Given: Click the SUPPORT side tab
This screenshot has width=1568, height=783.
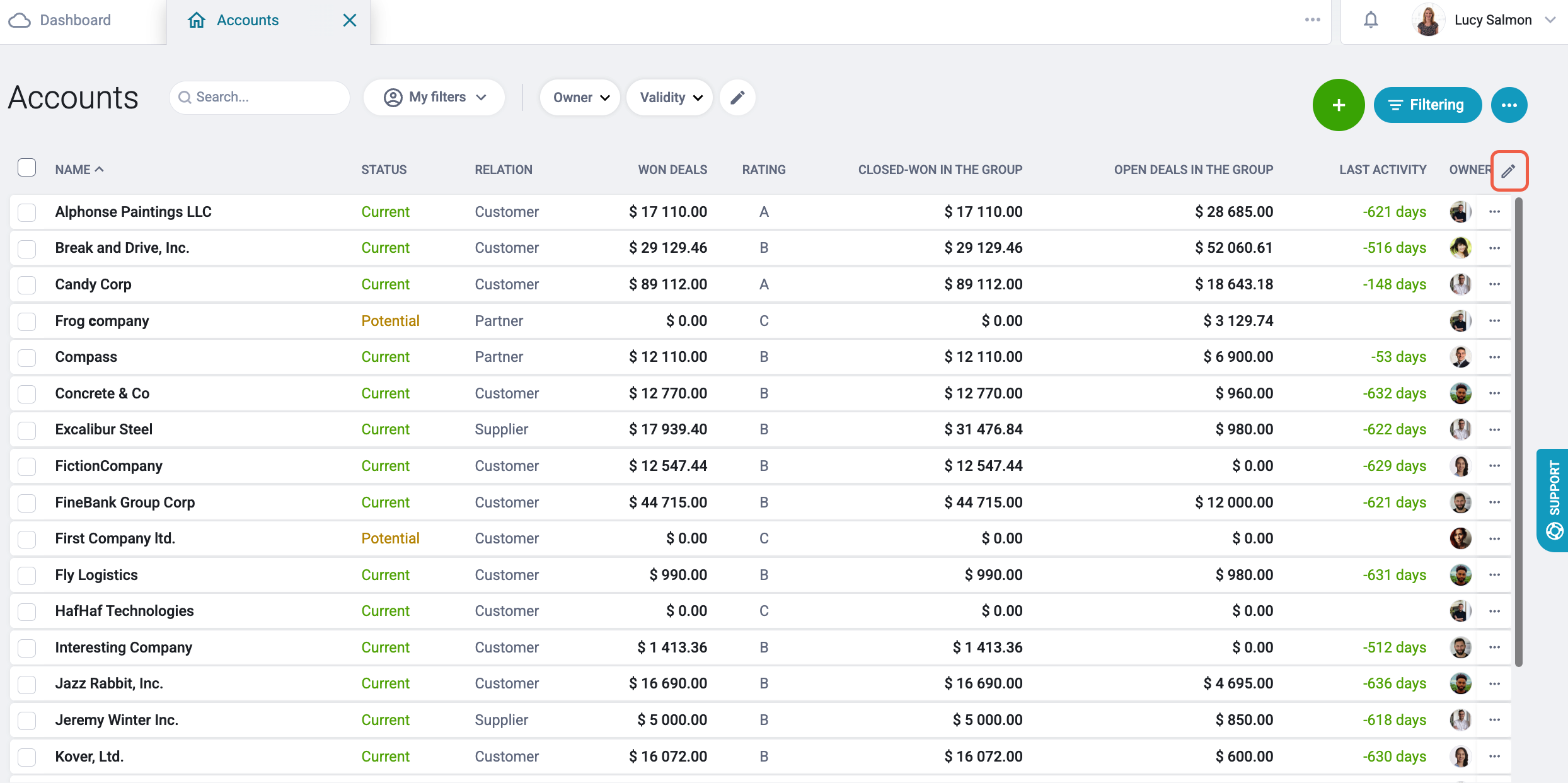Looking at the screenshot, I should coord(1553,500).
